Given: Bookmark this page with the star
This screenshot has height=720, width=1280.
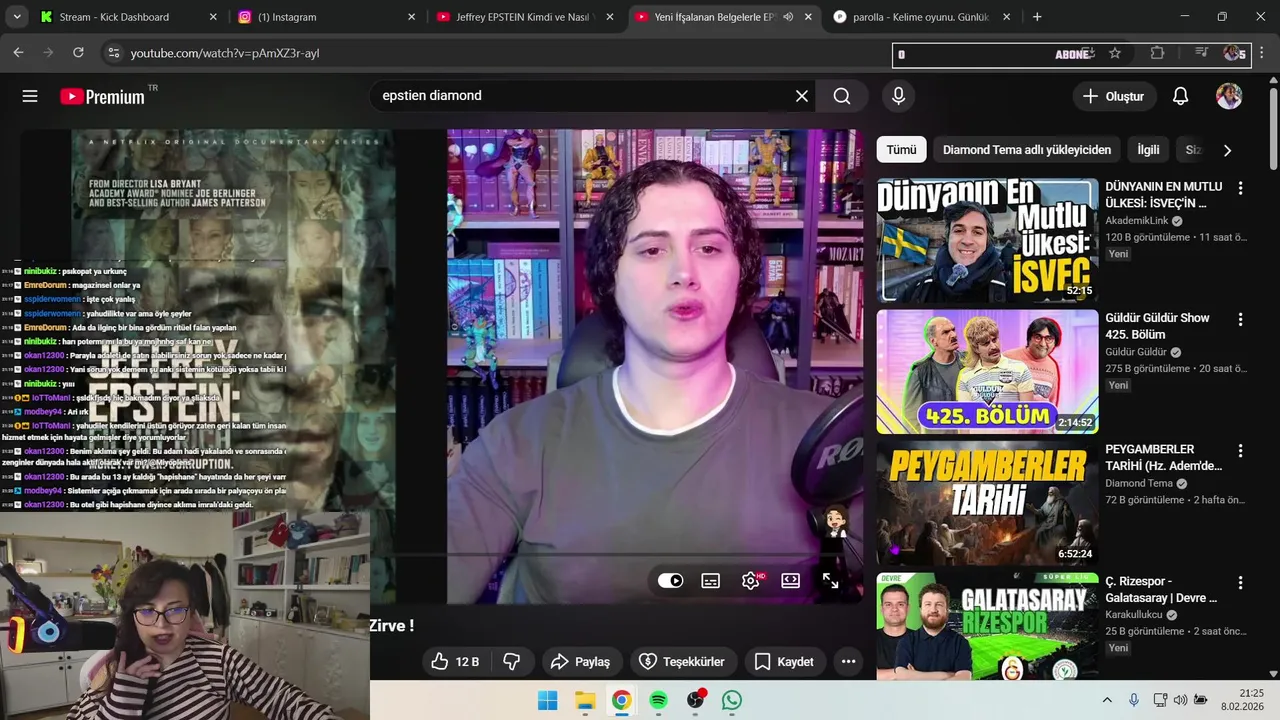Looking at the screenshot, I should (1115, 53).
